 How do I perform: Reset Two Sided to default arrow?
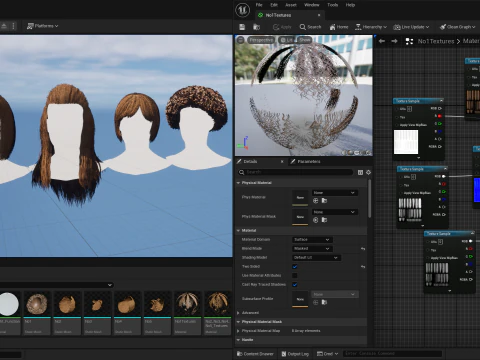click(363, 267)
